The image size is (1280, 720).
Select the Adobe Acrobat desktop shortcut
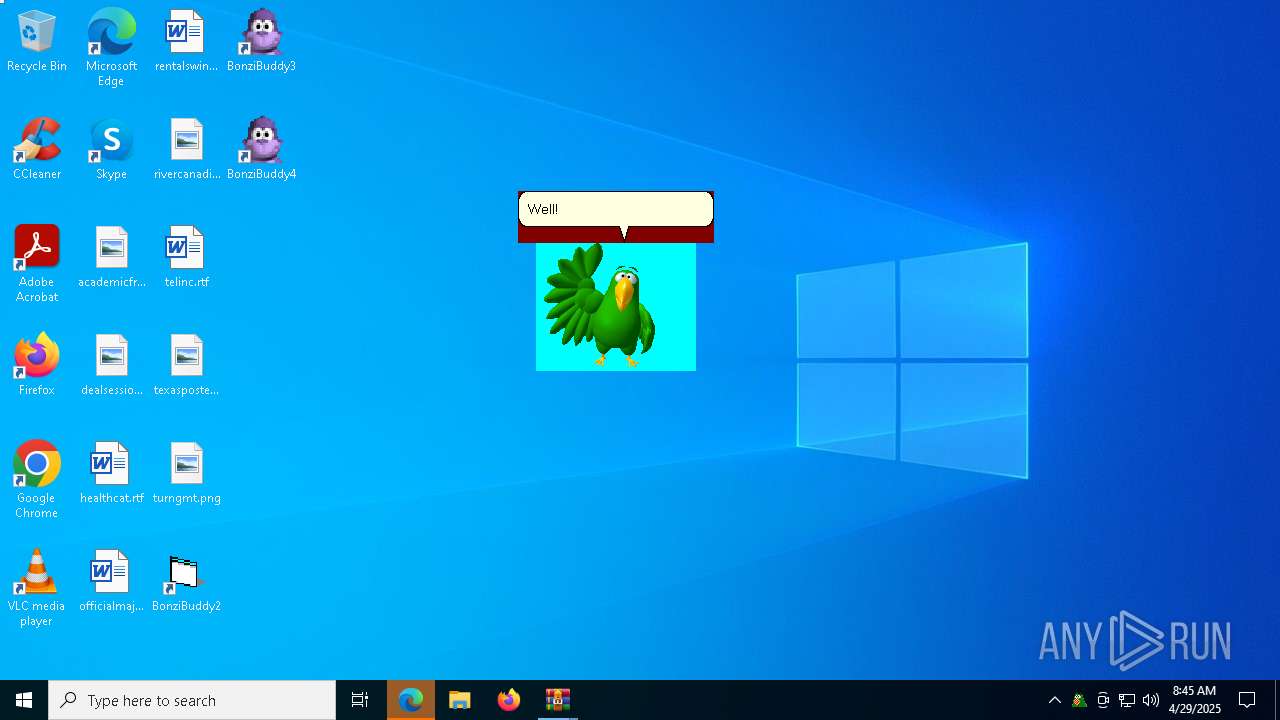pos(37,264)
